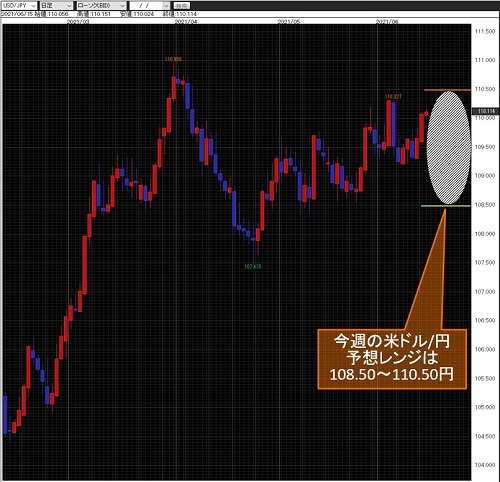Click the 105.000 price axis label
Image resolution: width=500 pixels, height=482 pixels.
tap(485, 407)
